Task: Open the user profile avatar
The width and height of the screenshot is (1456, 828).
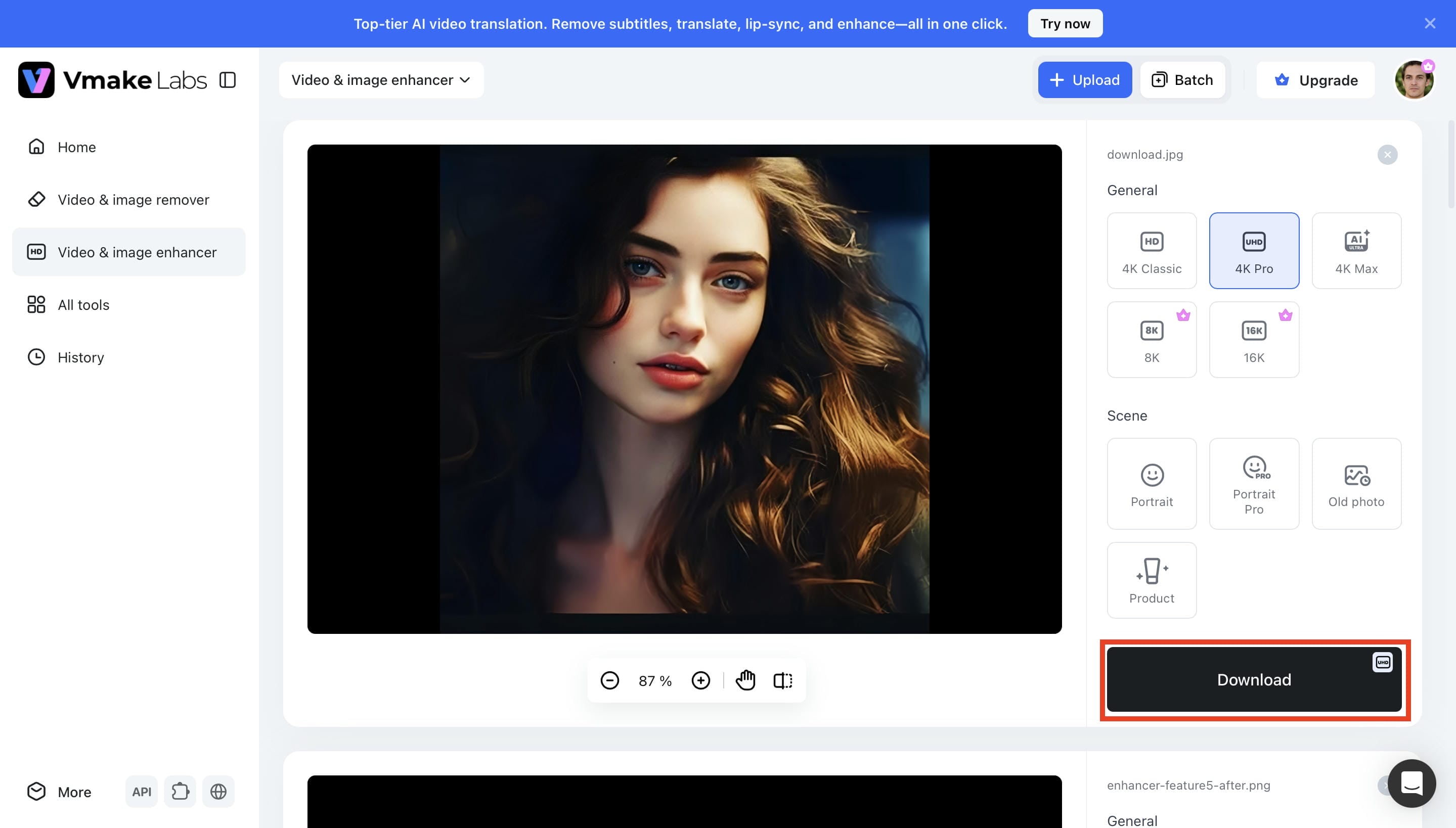Action: point(1414,80)
